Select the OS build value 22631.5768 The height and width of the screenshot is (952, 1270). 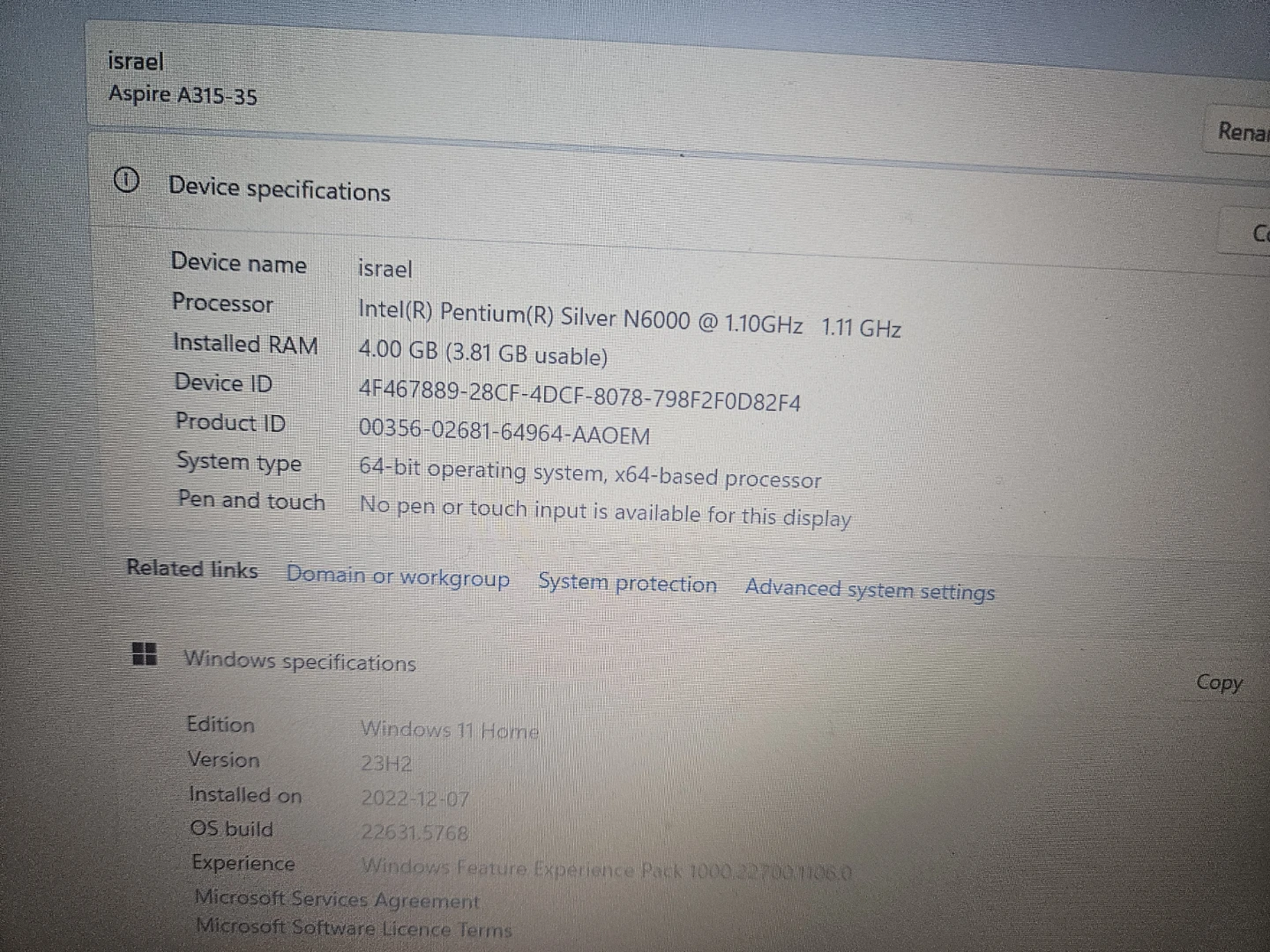[x=415, y=832]
